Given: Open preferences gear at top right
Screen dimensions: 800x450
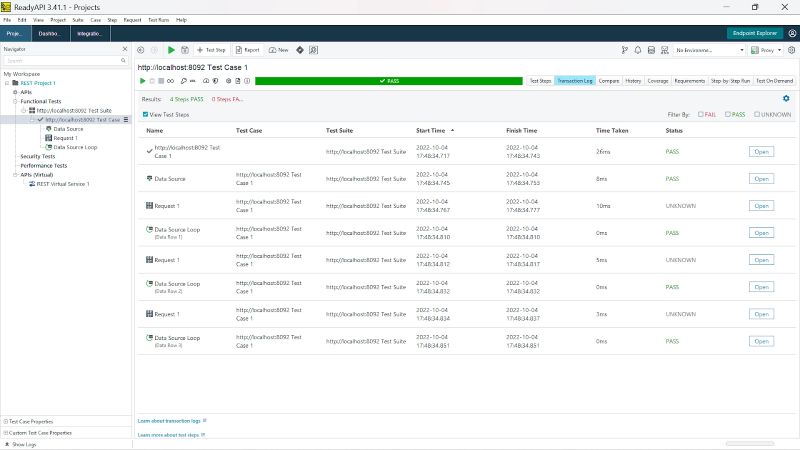Looking at the screenshot, I should pos(791,50).
